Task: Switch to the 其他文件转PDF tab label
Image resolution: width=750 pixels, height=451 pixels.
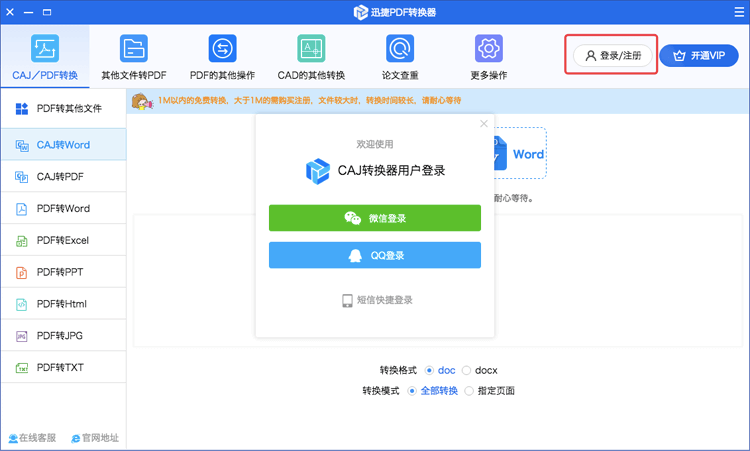Action: [133, 76]
